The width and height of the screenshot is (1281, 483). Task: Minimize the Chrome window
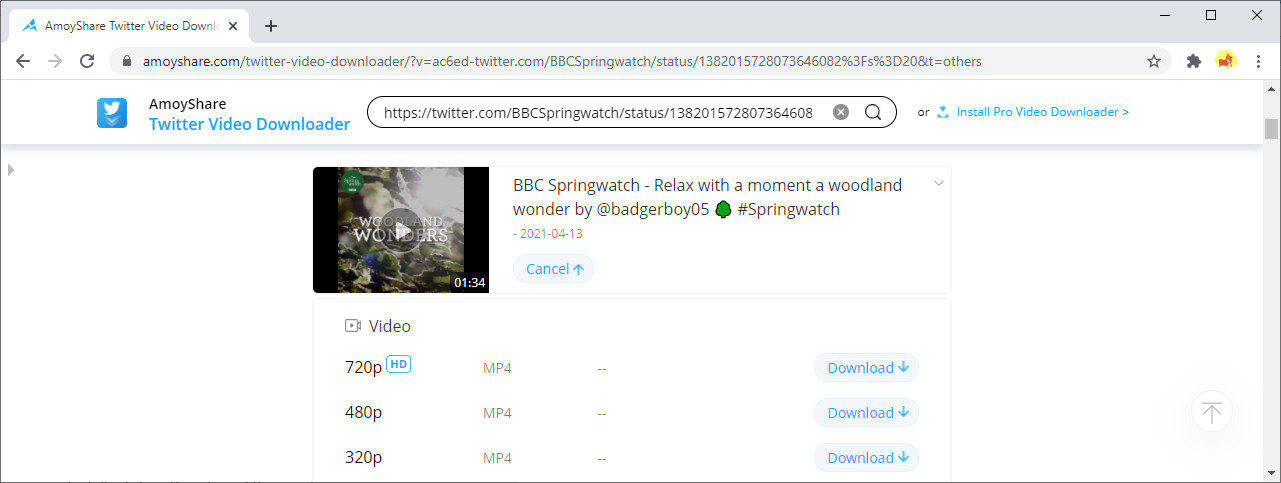point(1165,15)
